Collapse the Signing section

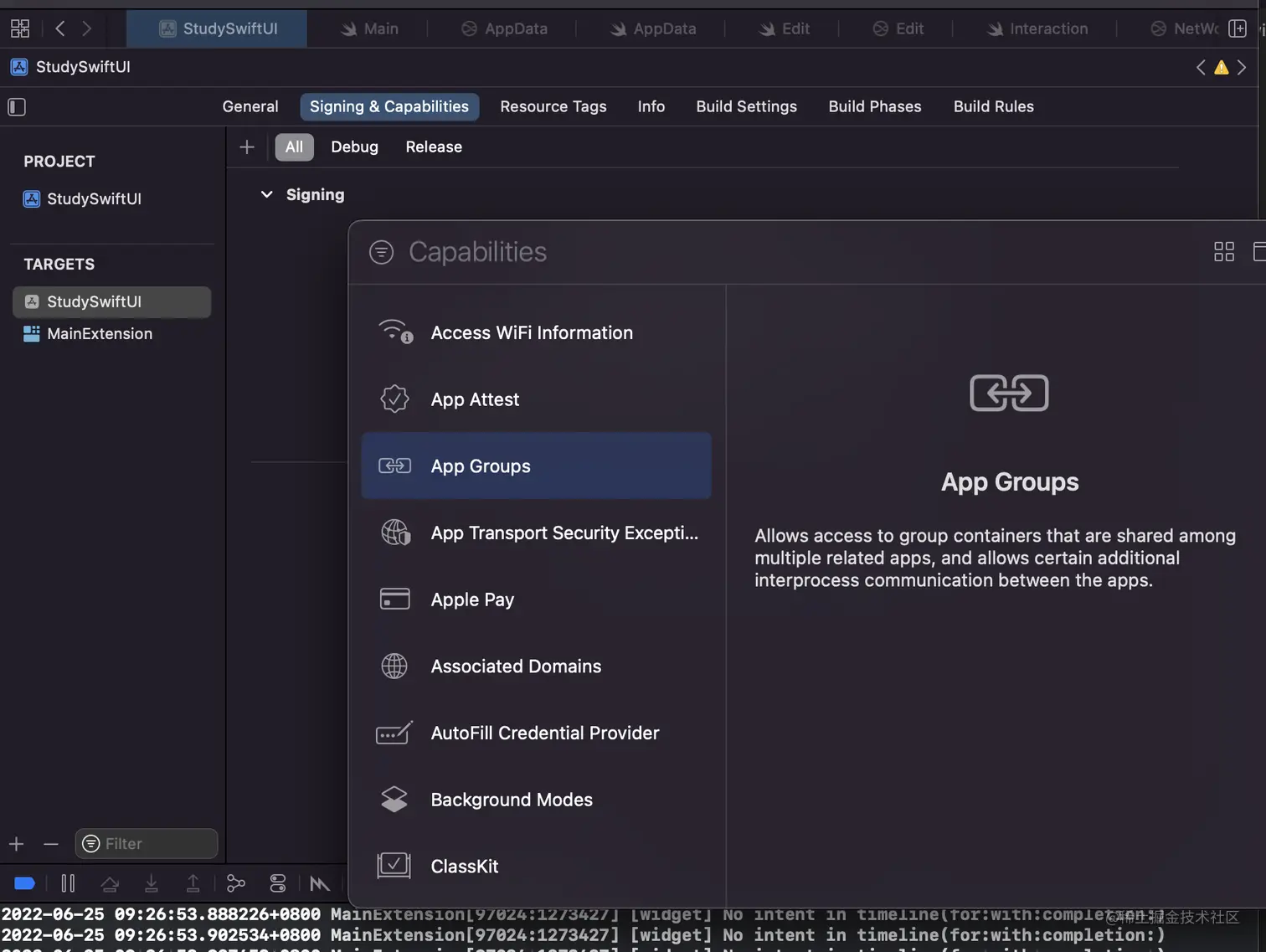(266, 195)
